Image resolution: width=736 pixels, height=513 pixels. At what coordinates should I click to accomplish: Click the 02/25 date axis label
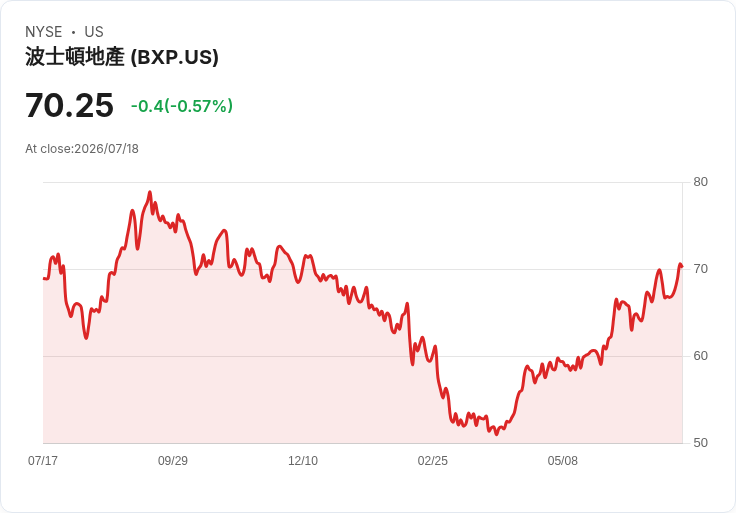[433, 460]
